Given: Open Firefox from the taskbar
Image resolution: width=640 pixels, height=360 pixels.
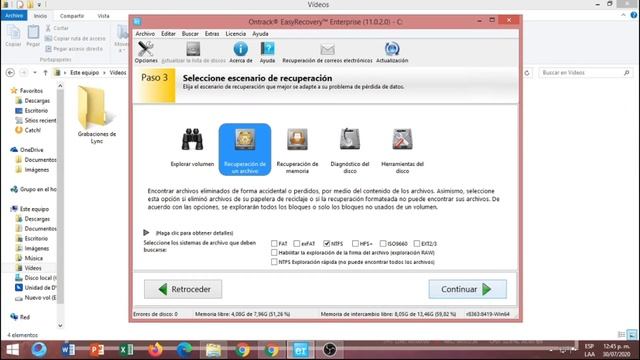Looking at the screenshot, I should 155,349.
